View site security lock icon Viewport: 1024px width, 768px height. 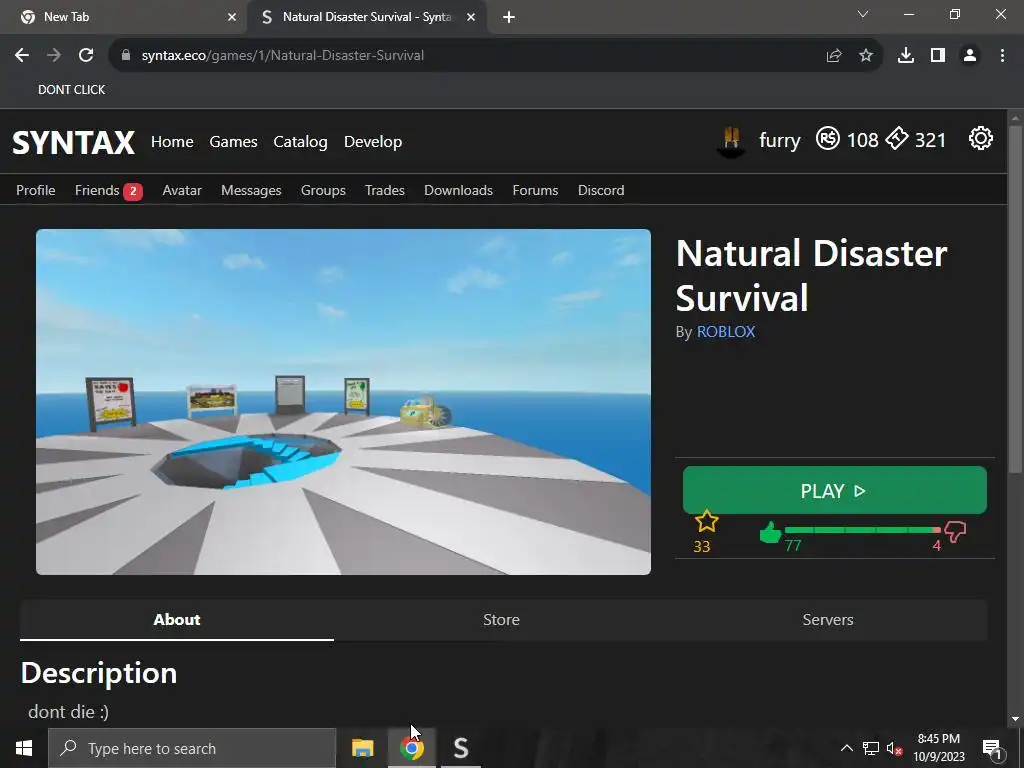coord(126,56)
